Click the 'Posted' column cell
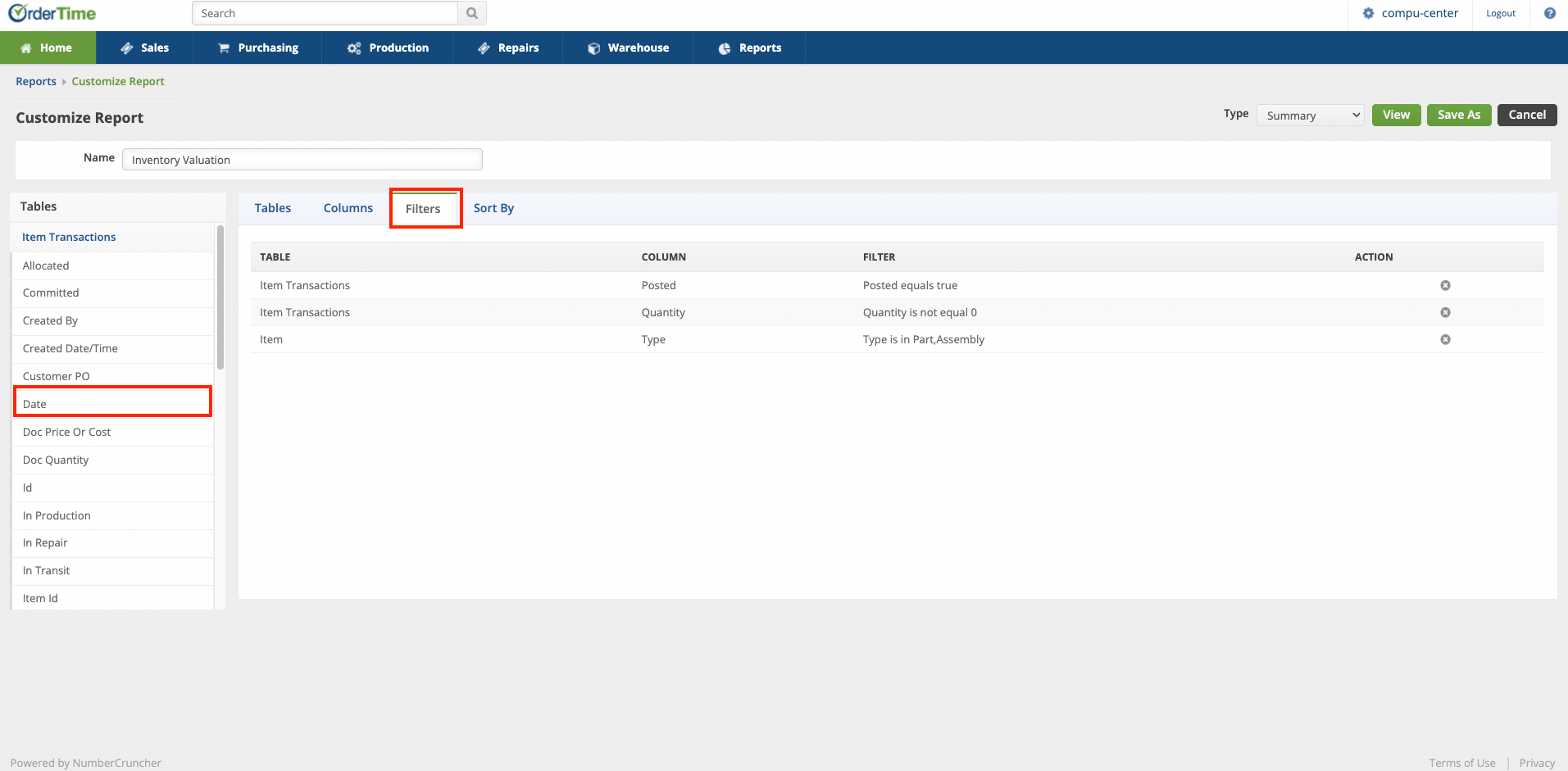This screenshot has width=1568, height=771. tap(659, 285)
